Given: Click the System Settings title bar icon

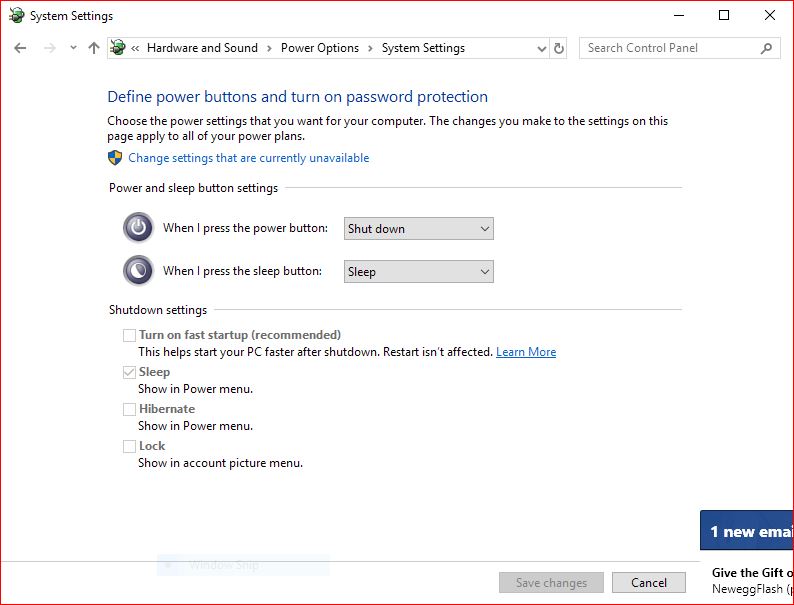Looking at the screenshot, I should [17, 16].
